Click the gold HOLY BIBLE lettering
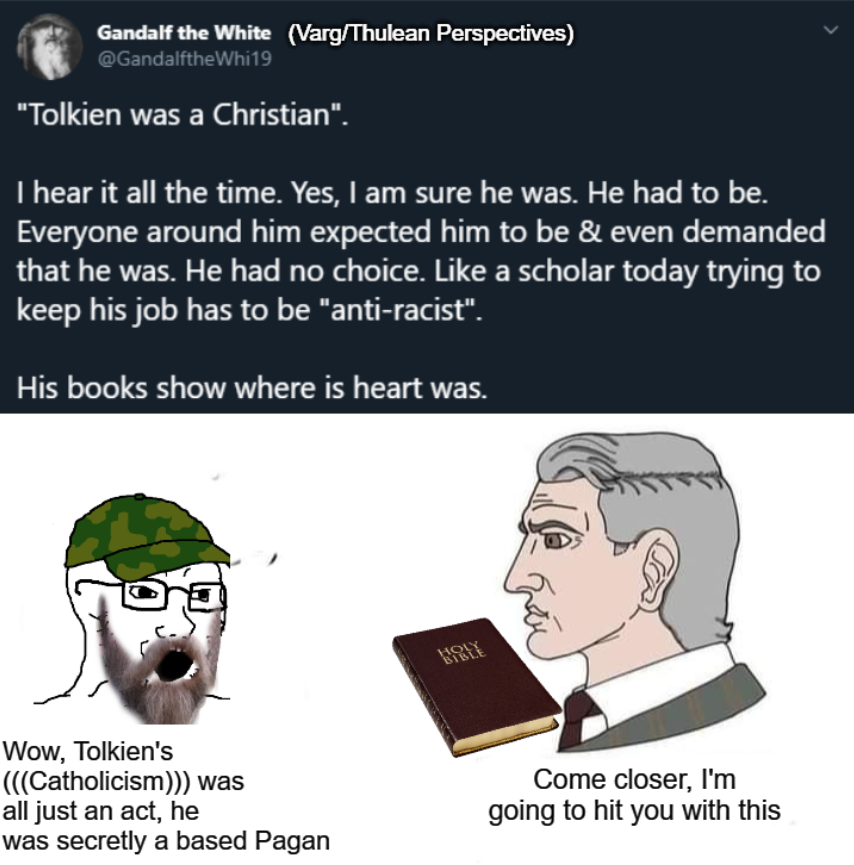 pyautogui.click(x=462, y=651)
